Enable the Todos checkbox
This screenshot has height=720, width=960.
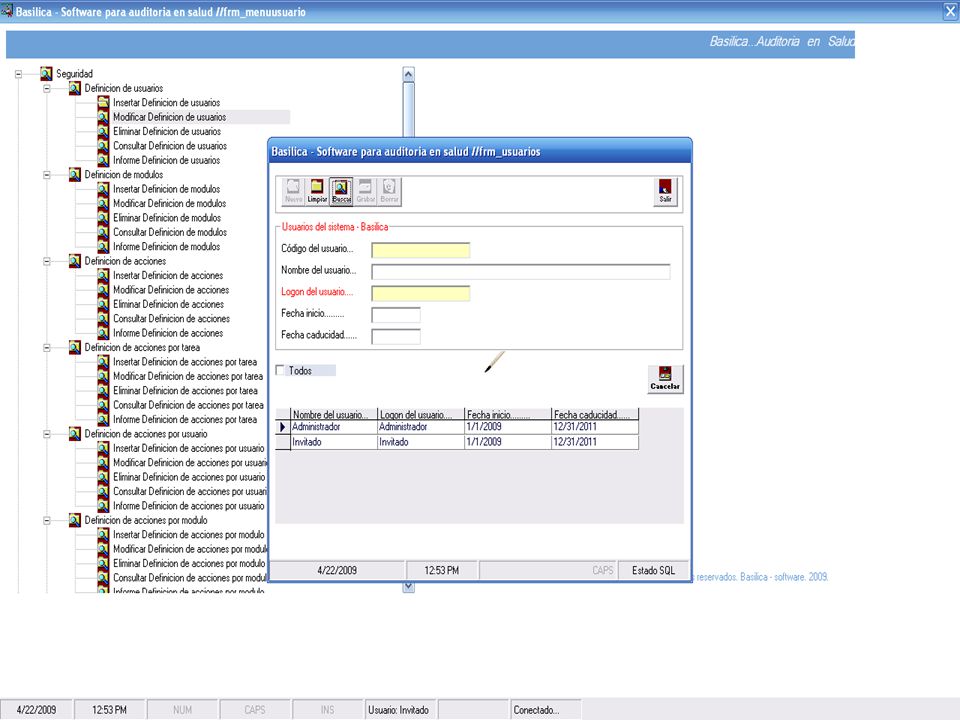point(280,370)
